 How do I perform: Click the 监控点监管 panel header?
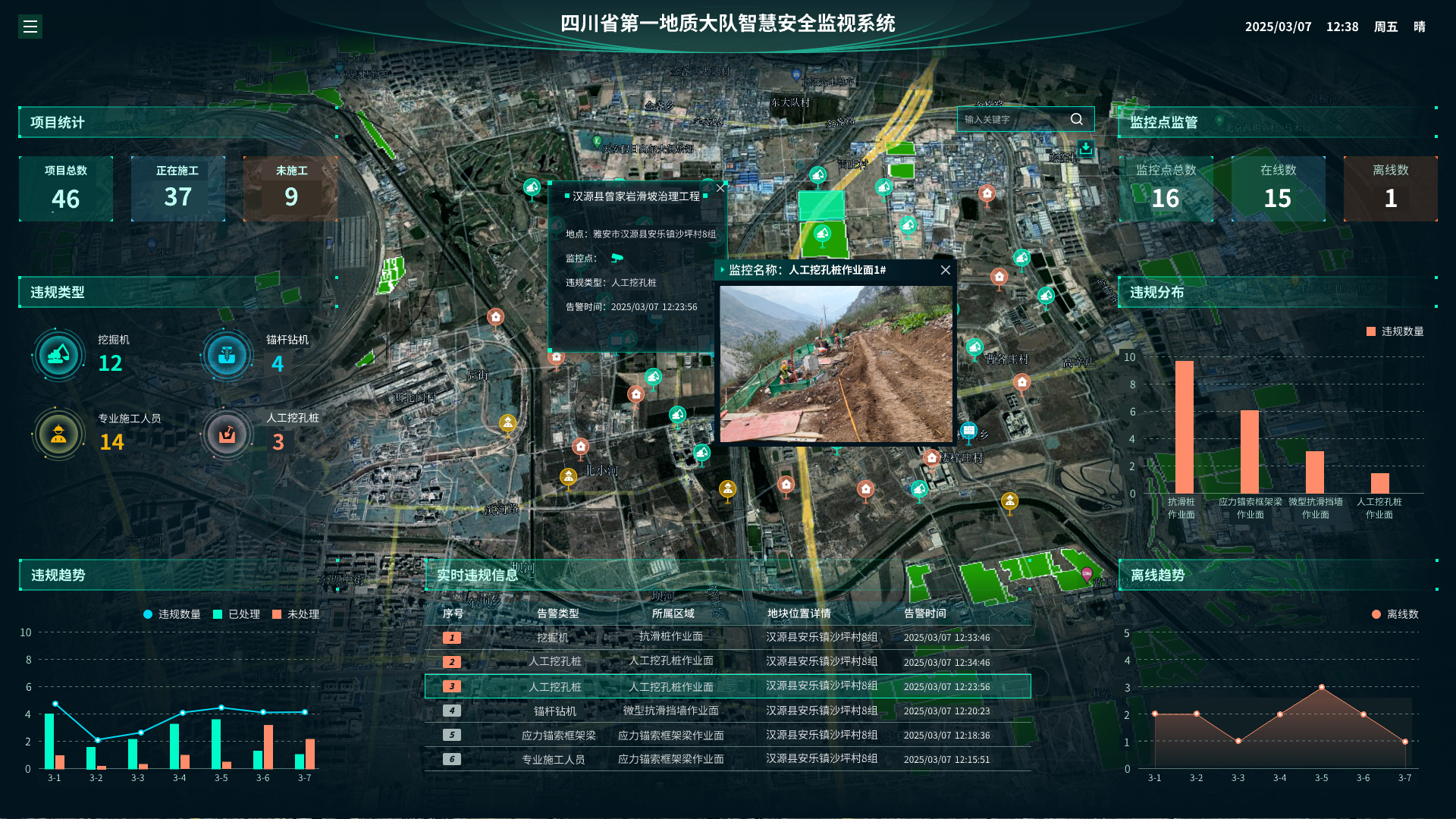[1278, 122]
